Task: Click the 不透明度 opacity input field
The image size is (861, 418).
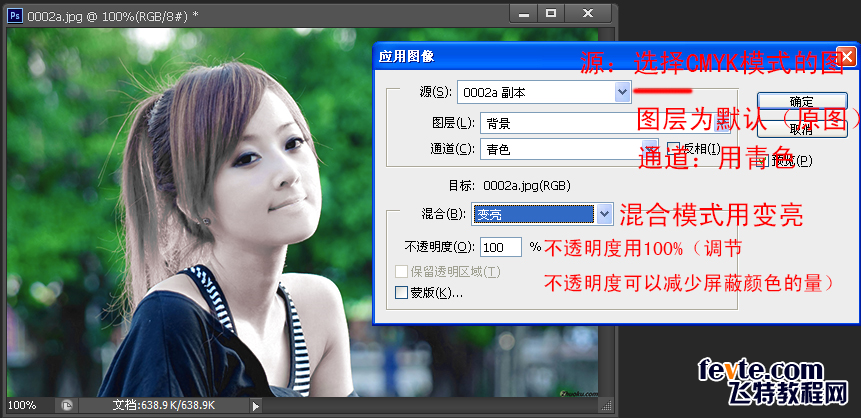Action: 501,247
